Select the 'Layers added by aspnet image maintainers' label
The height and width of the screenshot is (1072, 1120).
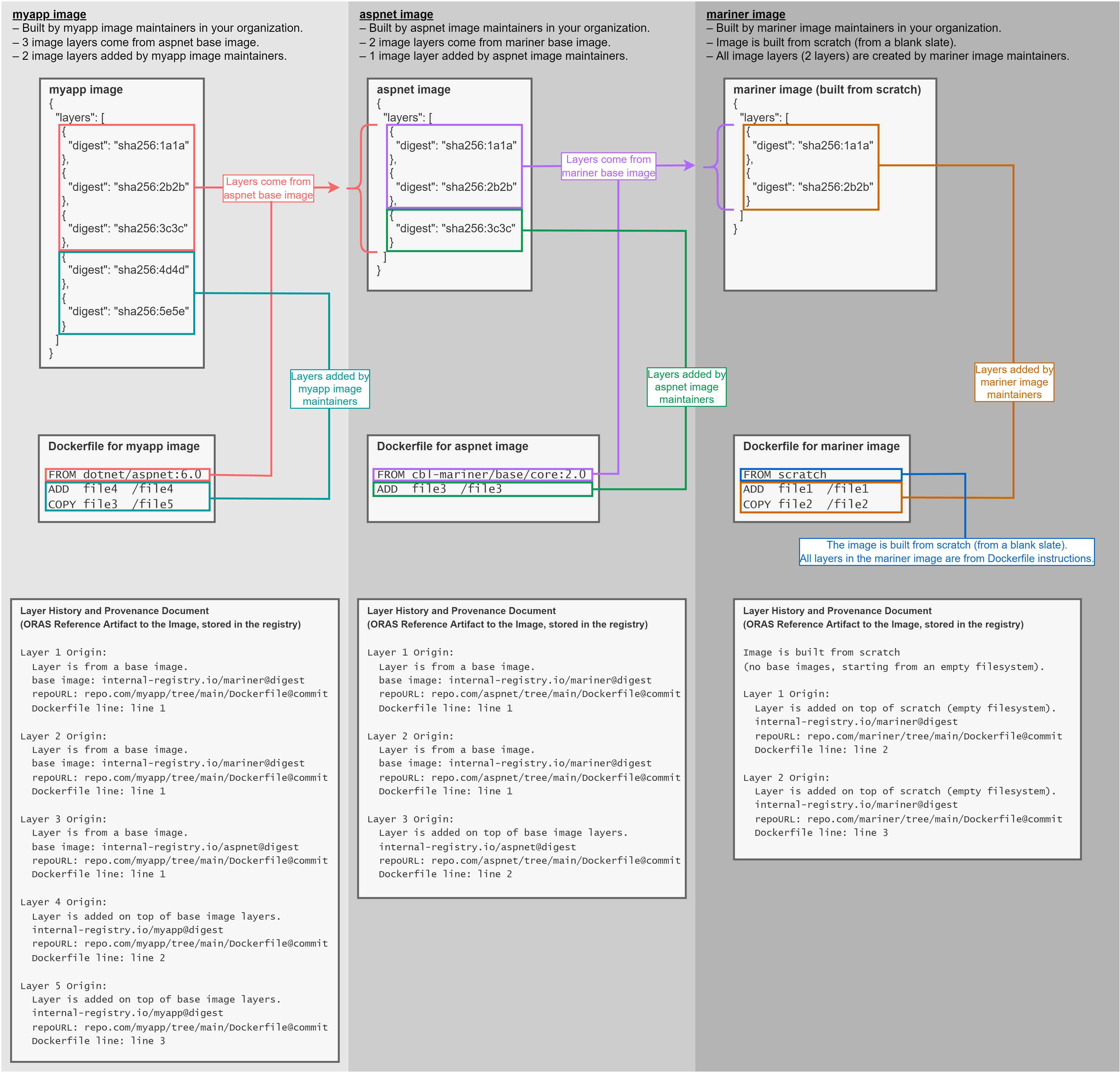686,387
